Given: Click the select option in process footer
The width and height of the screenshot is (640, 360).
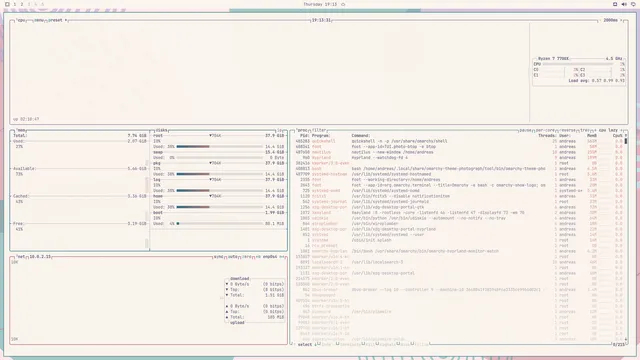Looking at the screenshot, I should (x=304, y=344).
